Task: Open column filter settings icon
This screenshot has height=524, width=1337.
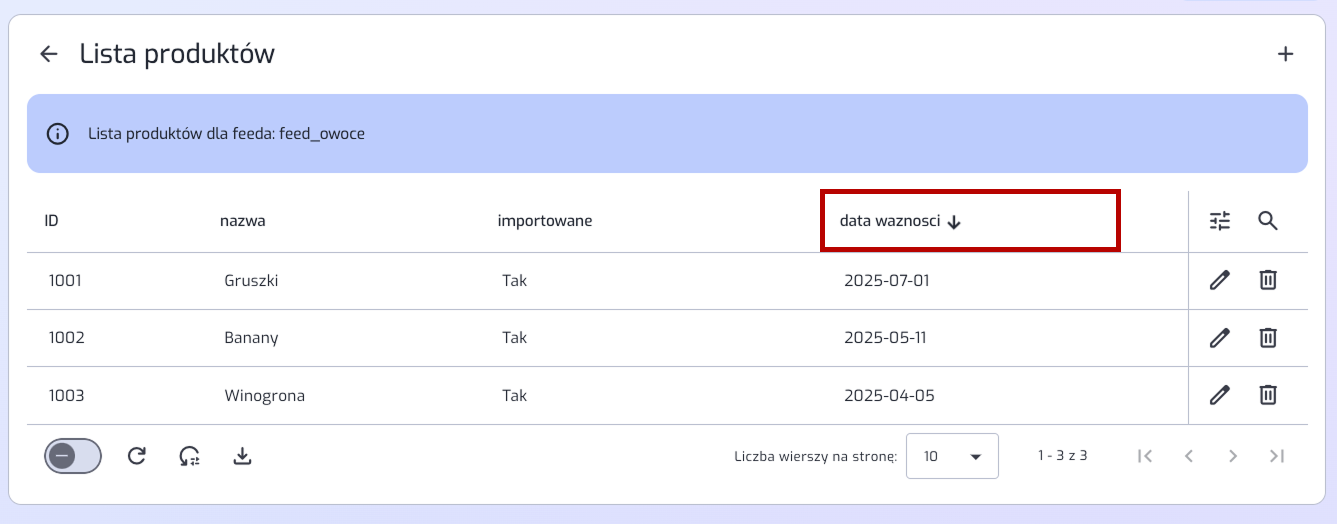Action: pyautogui.click(x=1220, y=221)
